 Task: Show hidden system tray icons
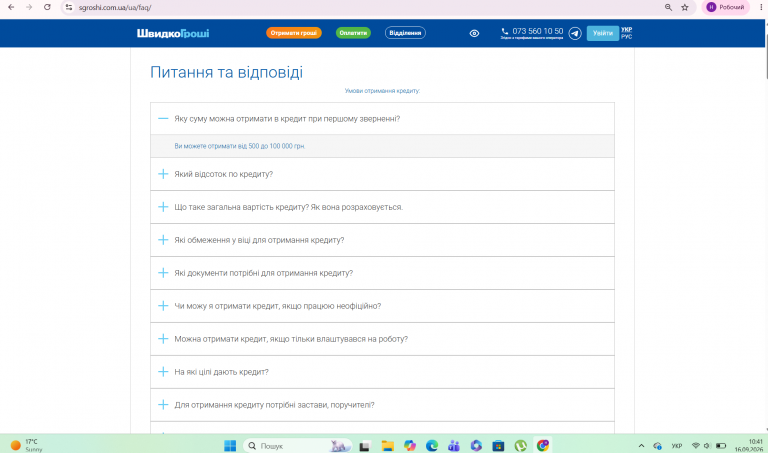click(x=641, y=446)
